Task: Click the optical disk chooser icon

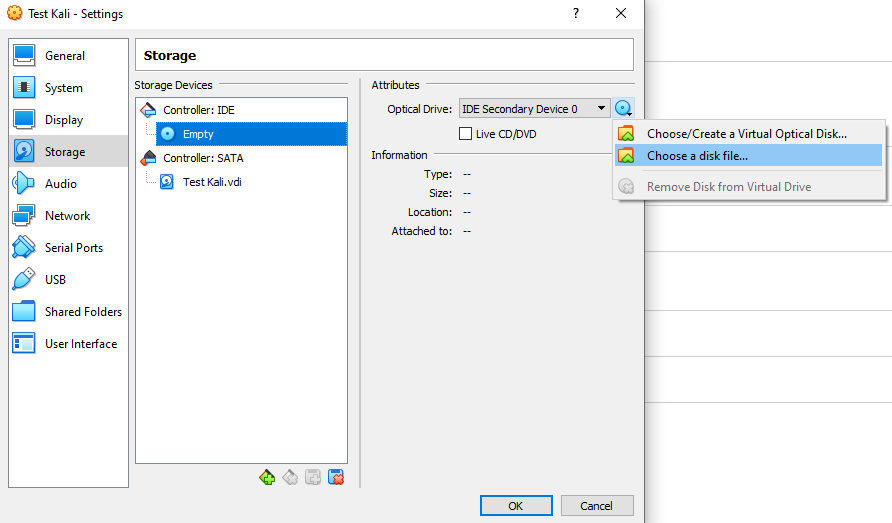Action: [x=624, y=109]
